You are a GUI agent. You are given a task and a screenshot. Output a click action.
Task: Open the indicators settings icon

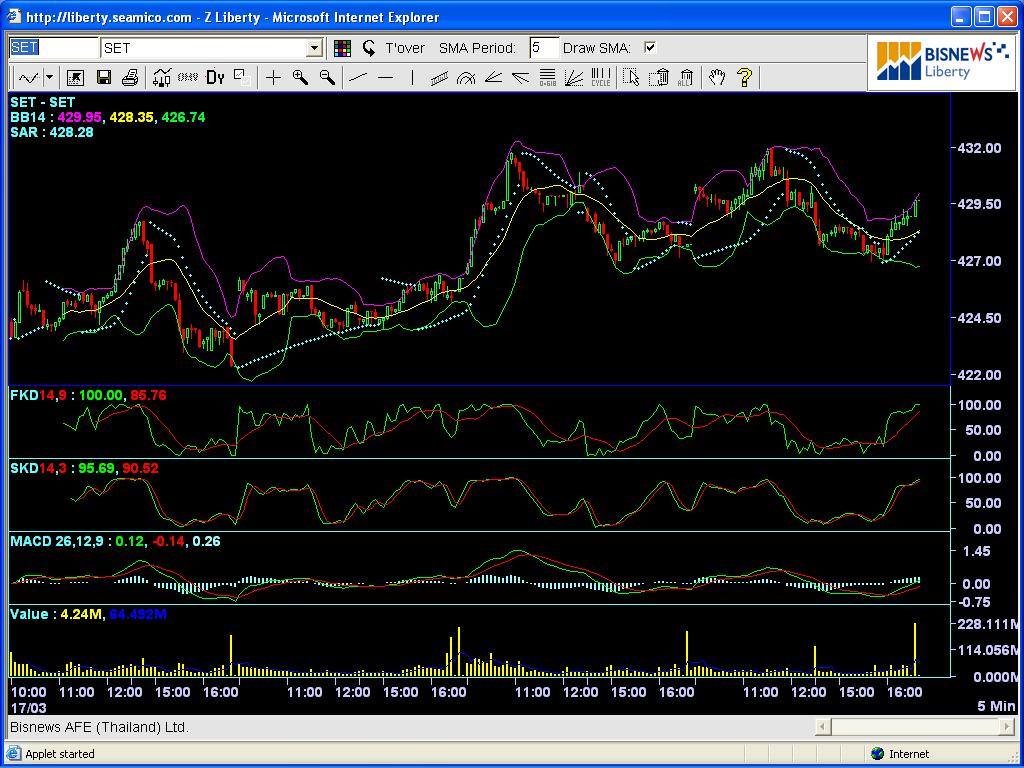pyautogui.click(x=161, y=78)
